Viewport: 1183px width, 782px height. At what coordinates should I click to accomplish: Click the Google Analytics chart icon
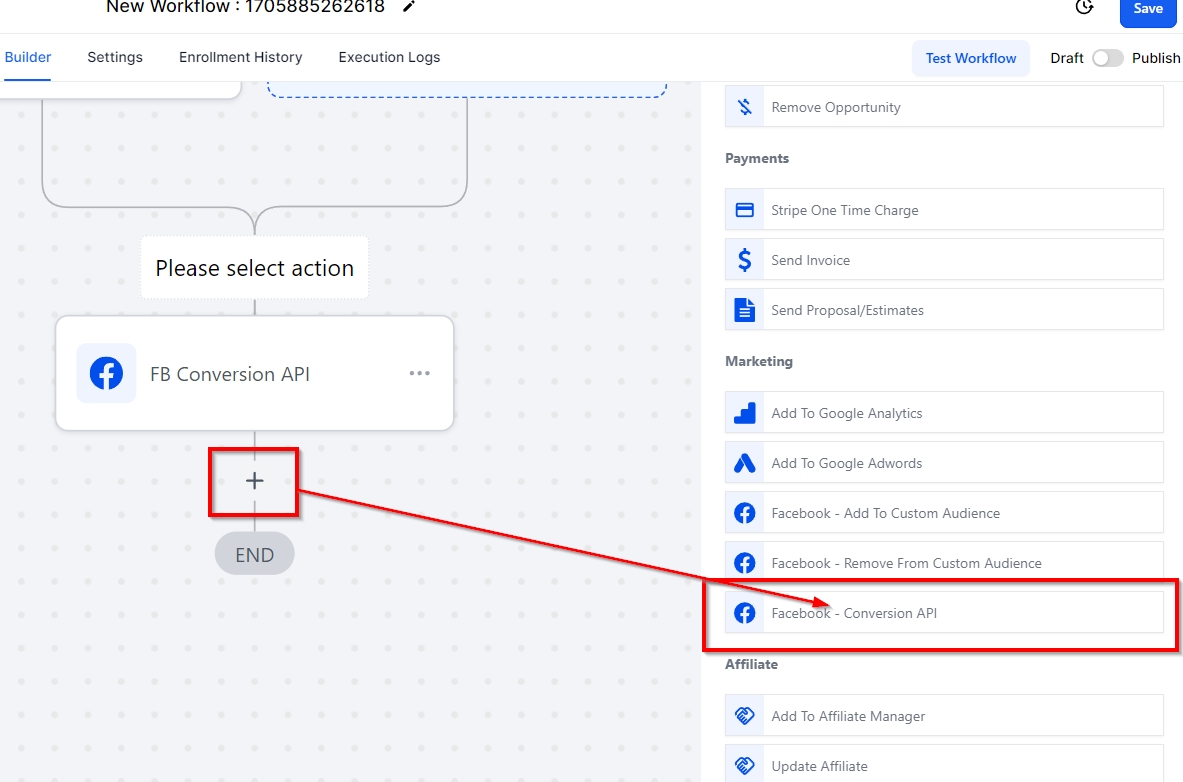click(745, 413)
